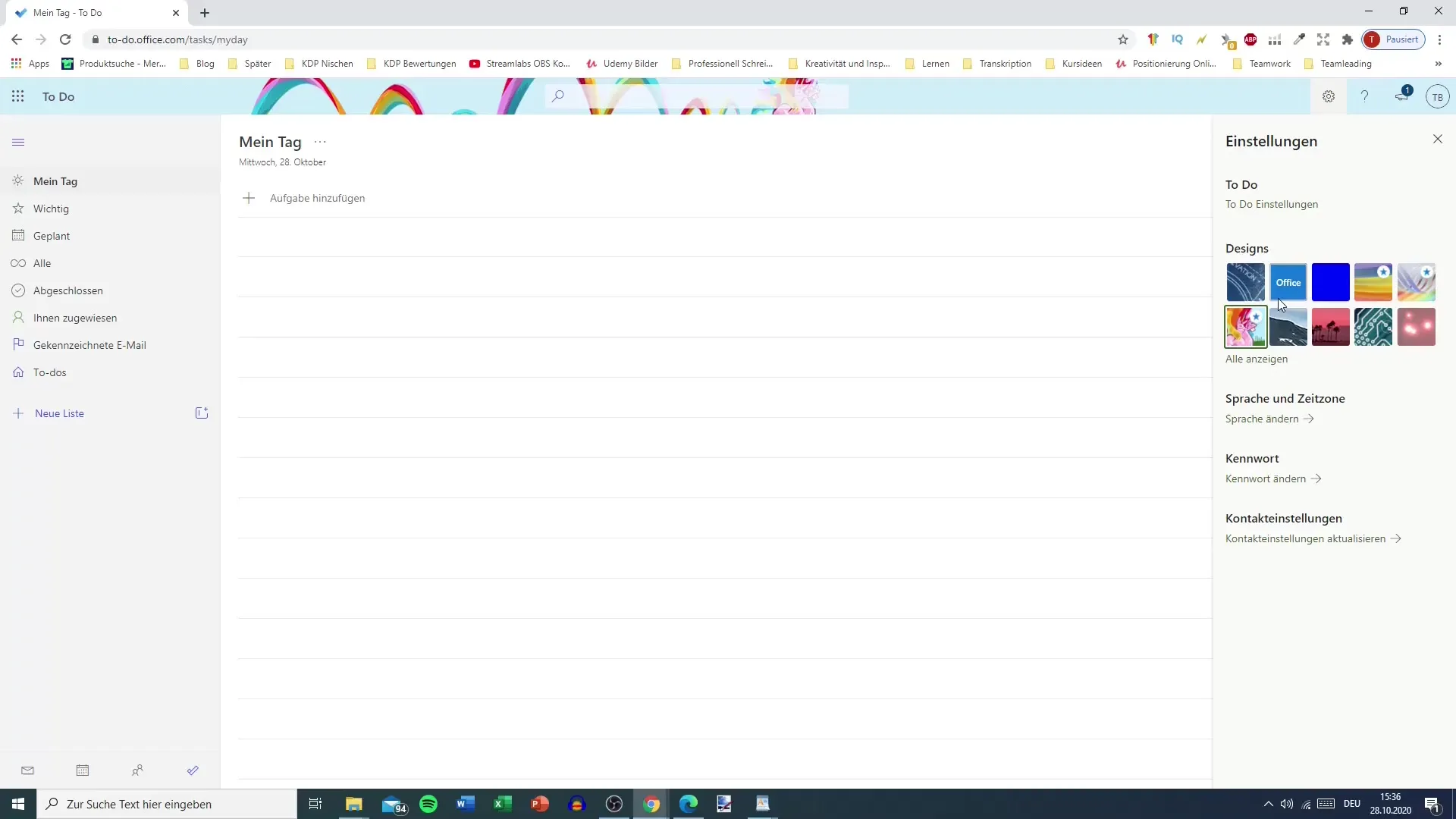The height and width of the screenshot is (819, 1456).
Task: Select the Gekennzeichnete E-Mail icon
Action: [18, 344]
